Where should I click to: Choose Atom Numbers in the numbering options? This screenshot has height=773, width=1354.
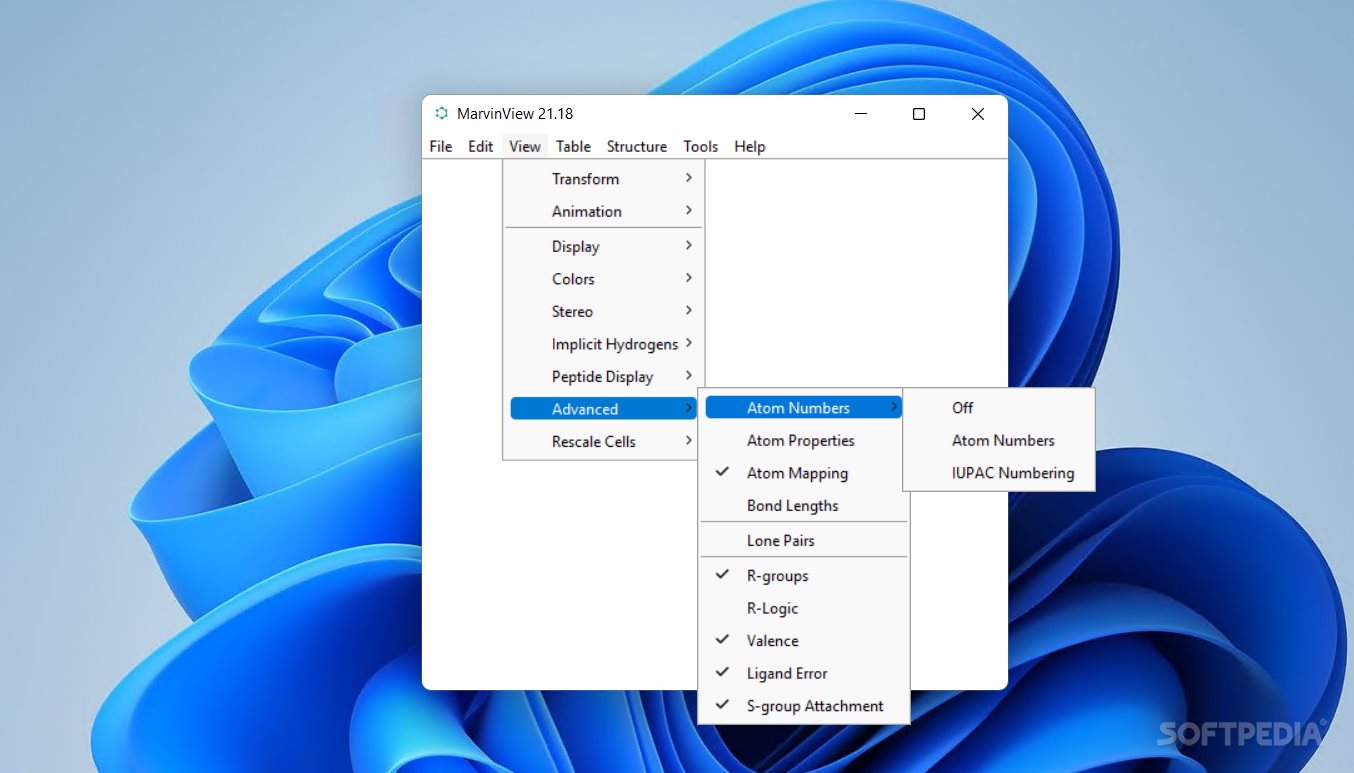[x=998, y=440]
